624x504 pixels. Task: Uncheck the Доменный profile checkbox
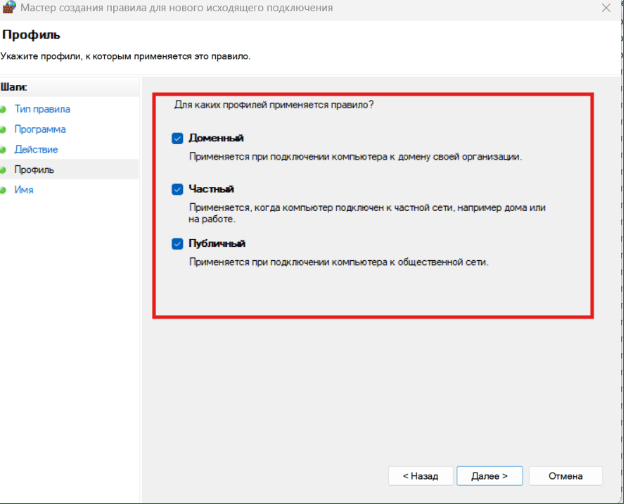click(x=177, y=138)
